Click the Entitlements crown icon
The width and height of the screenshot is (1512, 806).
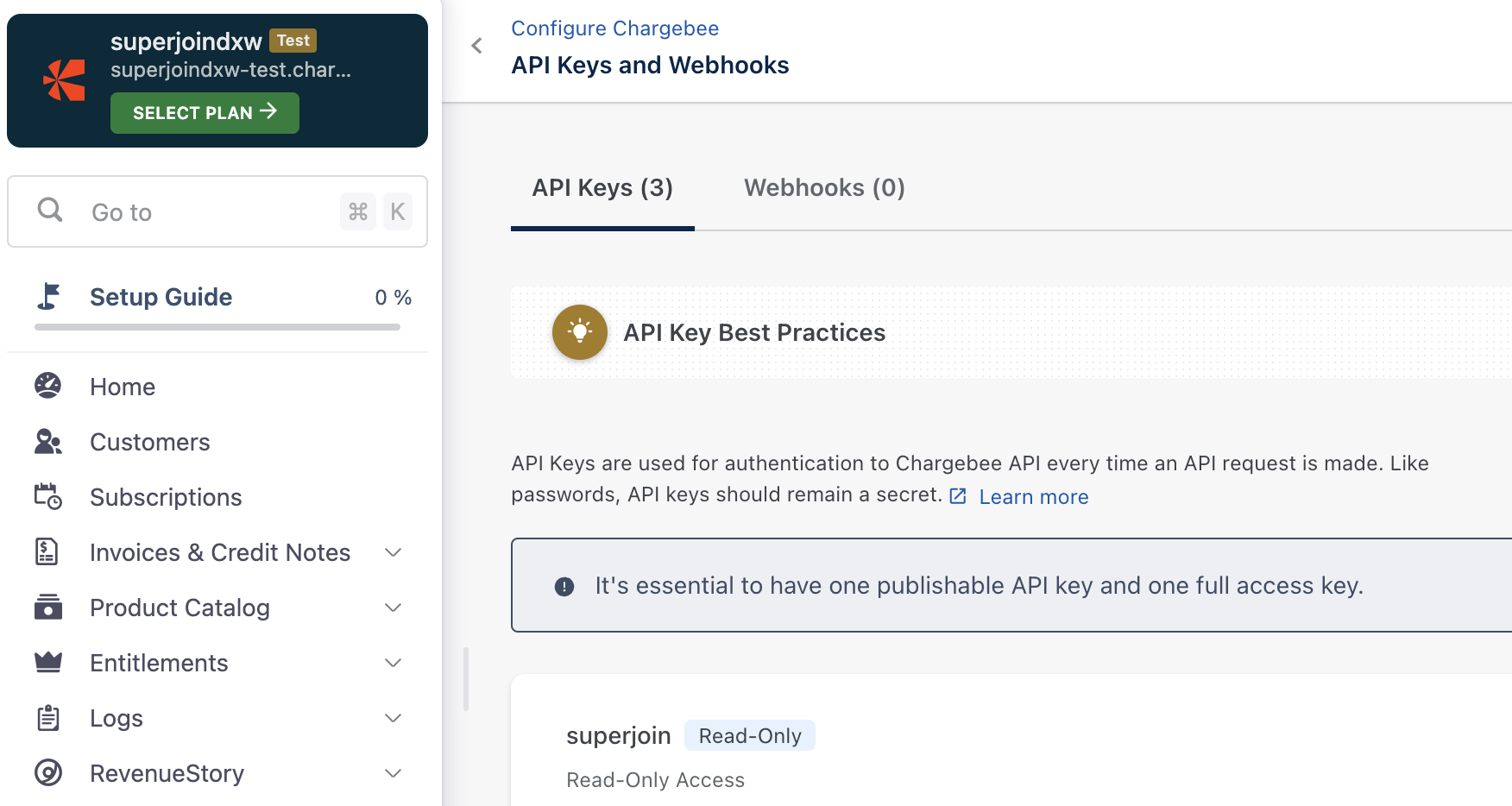48,662
